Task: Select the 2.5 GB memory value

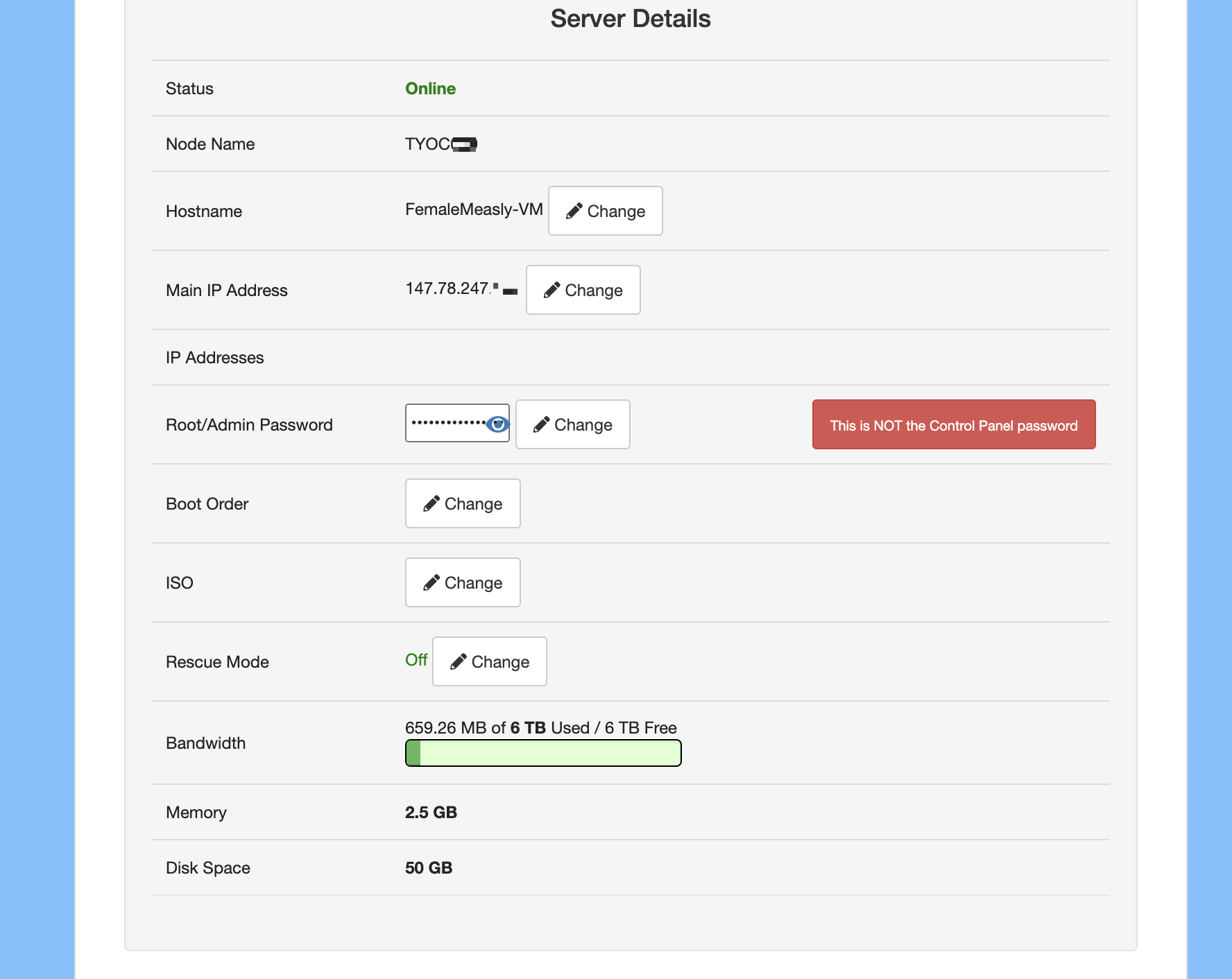Action: [x=431, y=813]
